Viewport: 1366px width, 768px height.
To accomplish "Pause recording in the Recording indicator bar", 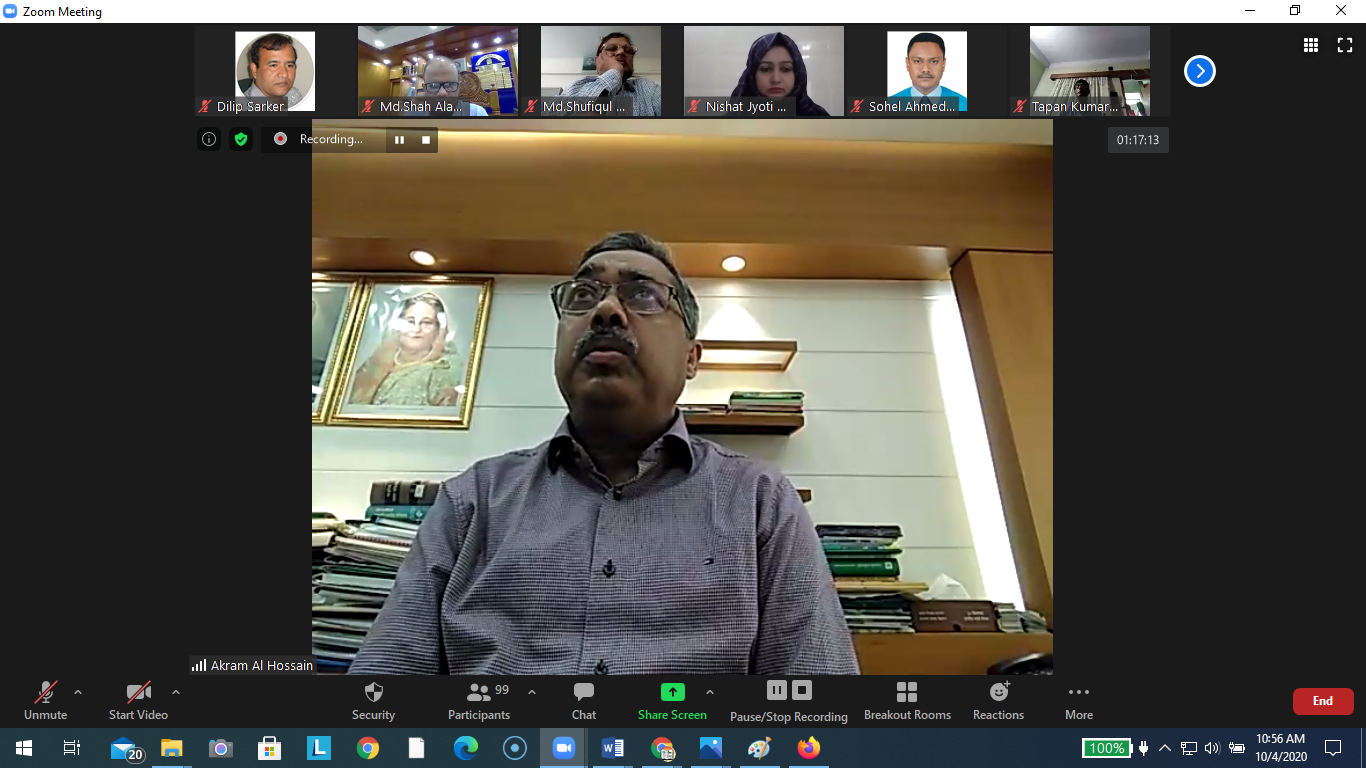I will click(x=399, y=140).
